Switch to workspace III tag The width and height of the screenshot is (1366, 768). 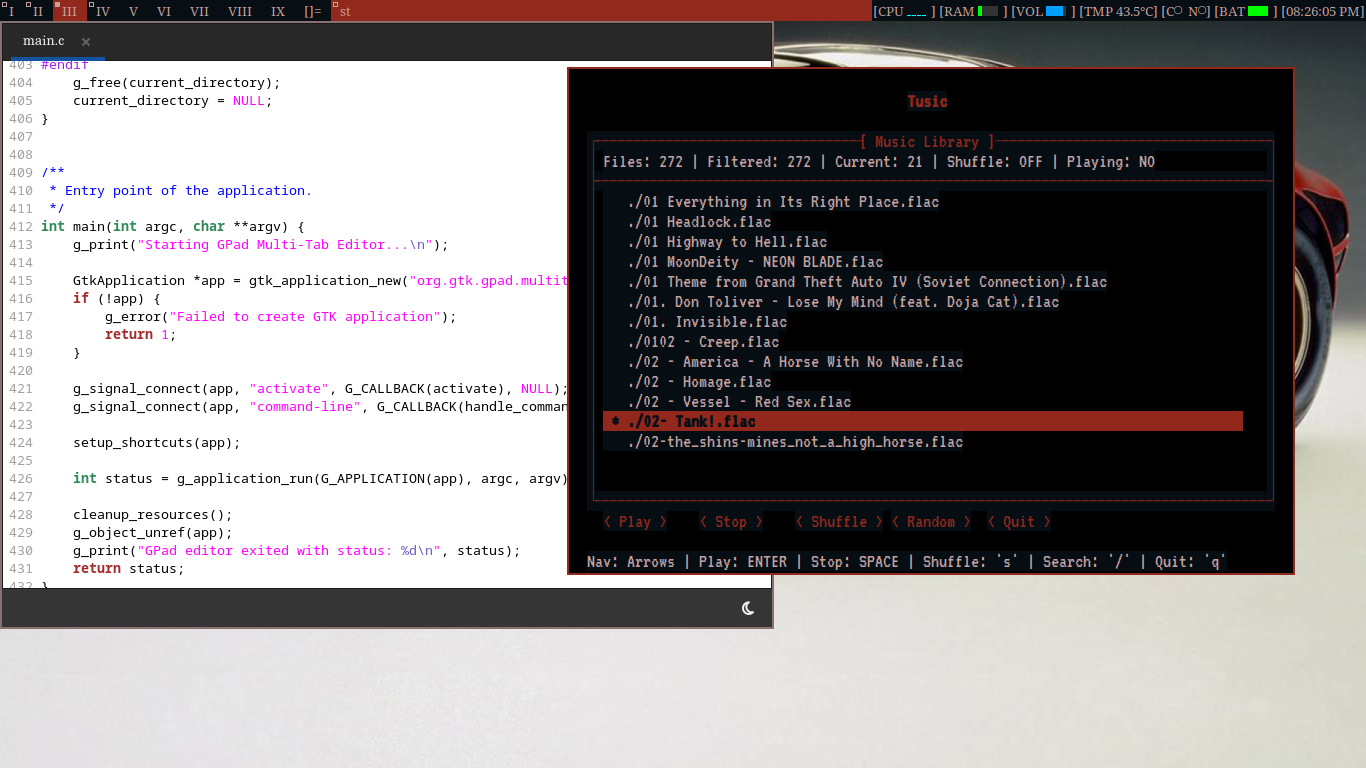click(x=69, y=11)
